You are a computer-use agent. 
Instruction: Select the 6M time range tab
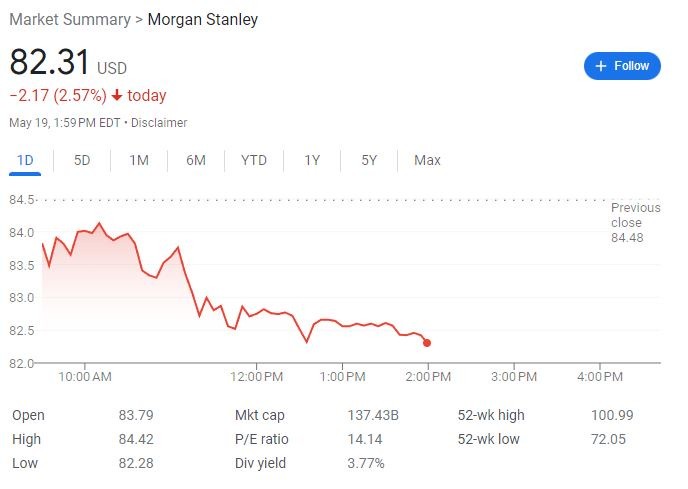195,160
